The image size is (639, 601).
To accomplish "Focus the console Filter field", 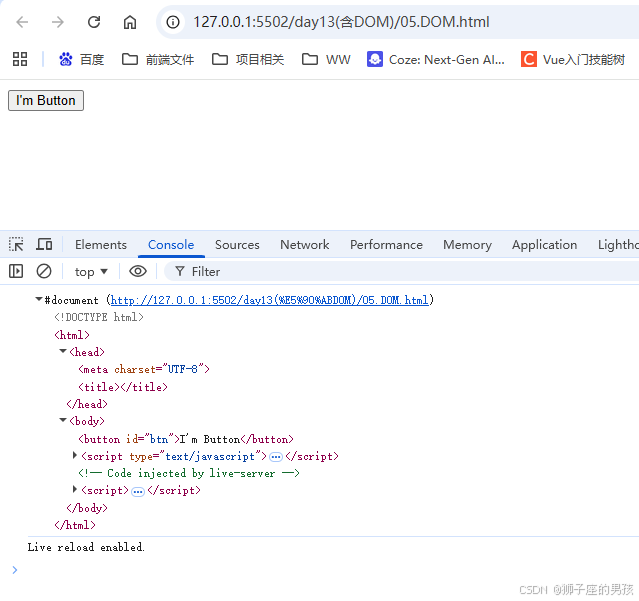I will [403, 271].
